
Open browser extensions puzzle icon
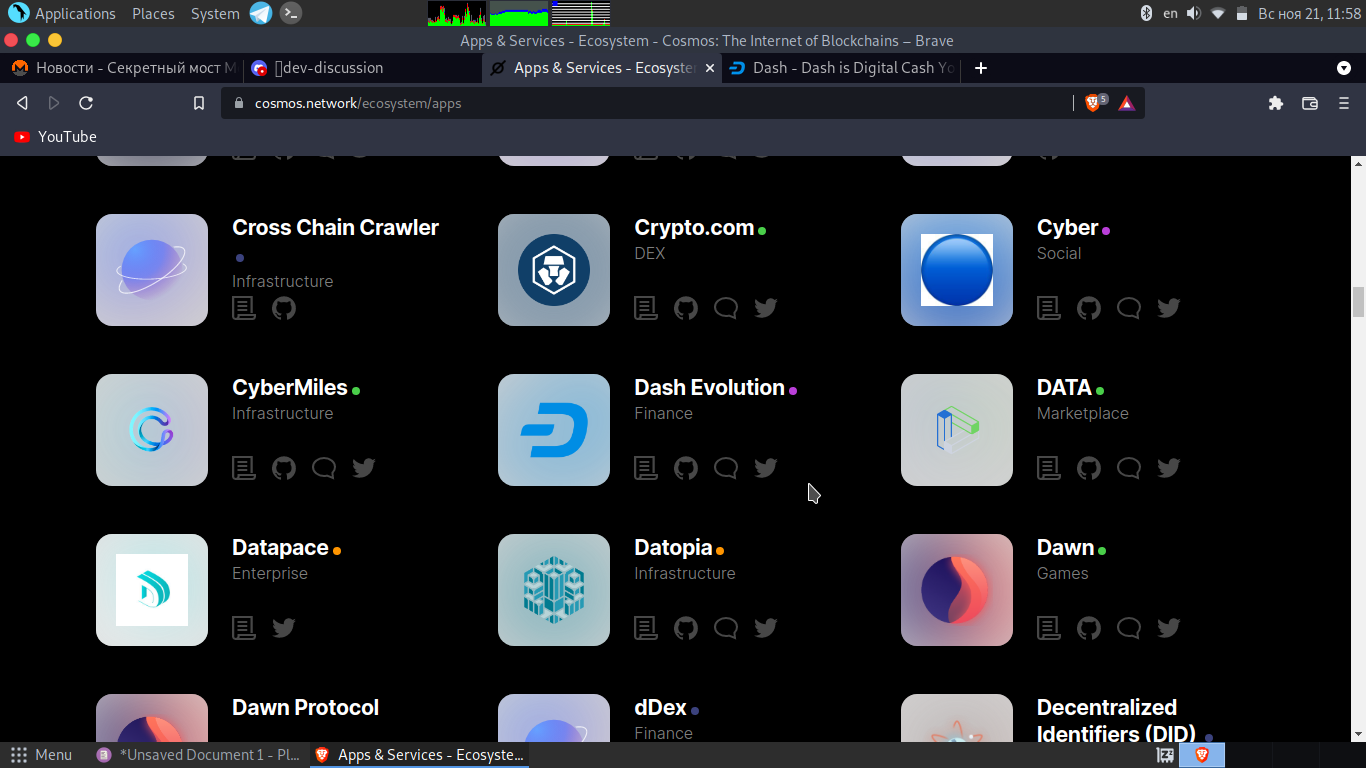pyautogui.click(x=1276, y=103)
